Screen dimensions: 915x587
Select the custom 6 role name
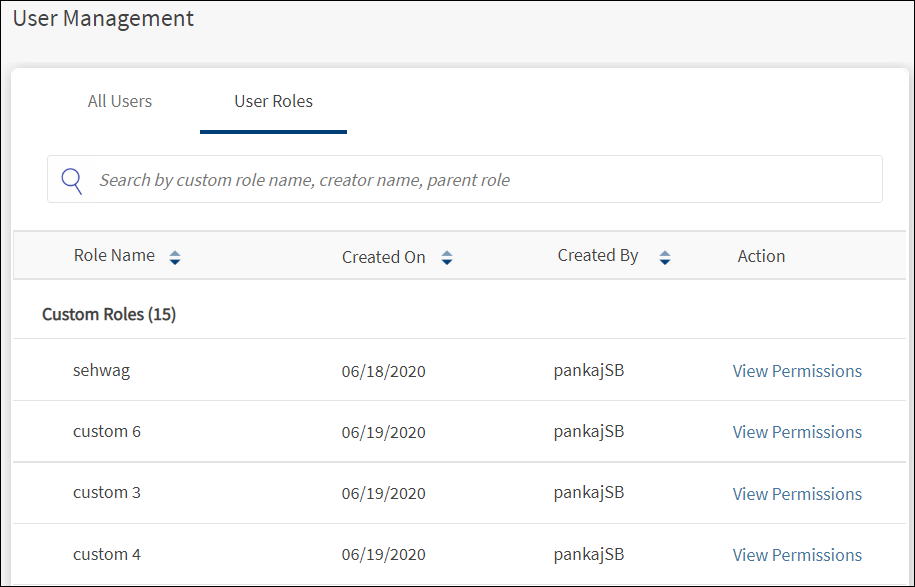coord(107,431)
